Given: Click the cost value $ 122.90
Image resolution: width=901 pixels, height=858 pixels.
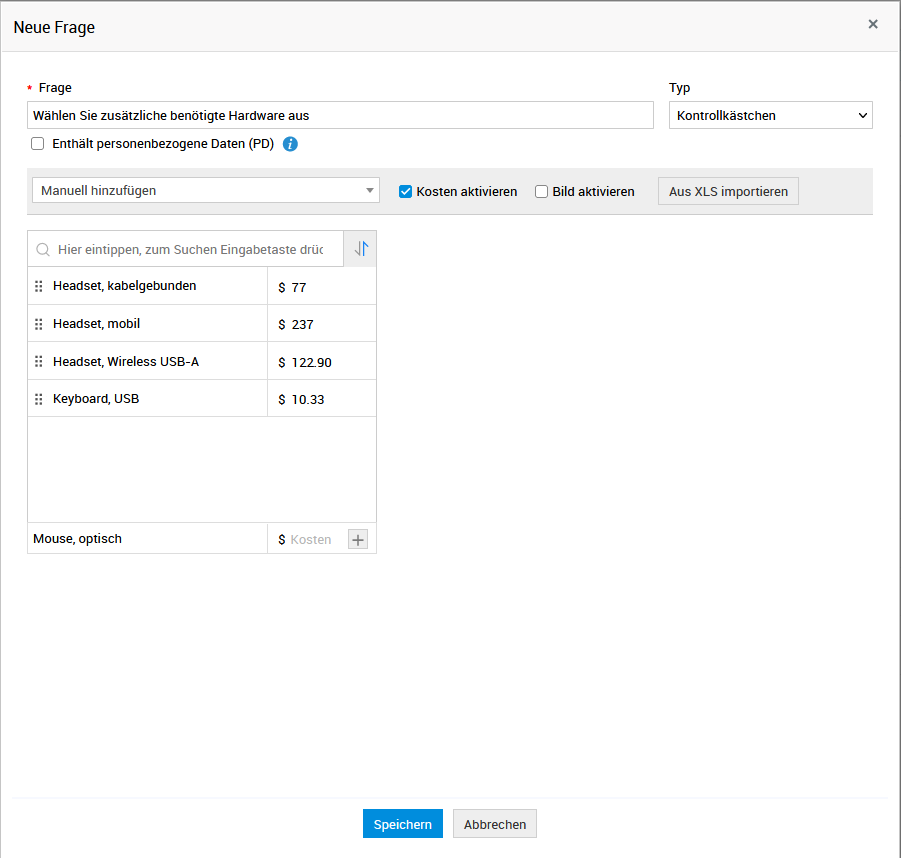Looking at the screenshot, I should tap(305, 363).
